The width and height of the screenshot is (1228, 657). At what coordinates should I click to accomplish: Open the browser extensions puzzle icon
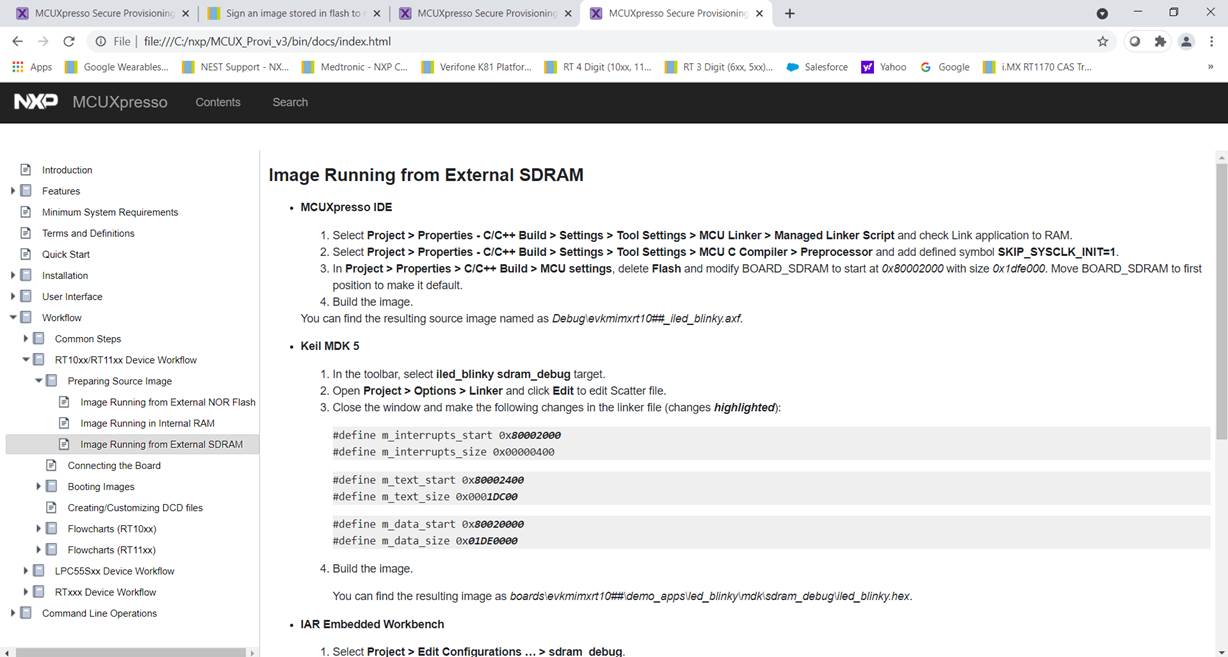pyautogui.click(x=1159, y=41)
